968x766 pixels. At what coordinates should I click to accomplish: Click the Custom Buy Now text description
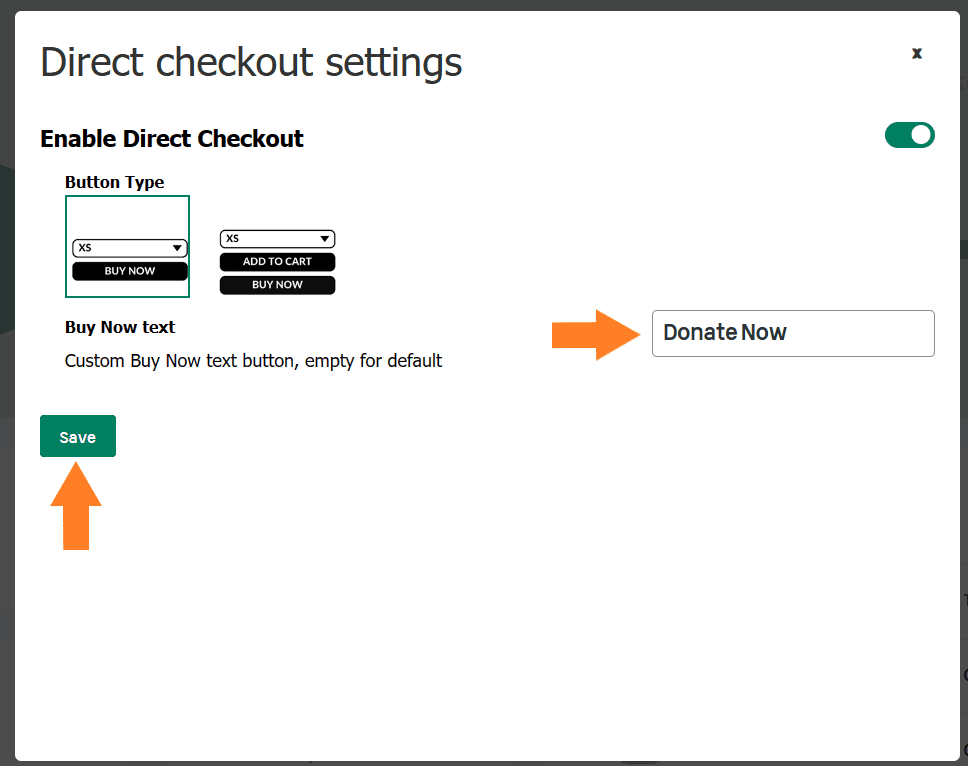pos(253,360)
